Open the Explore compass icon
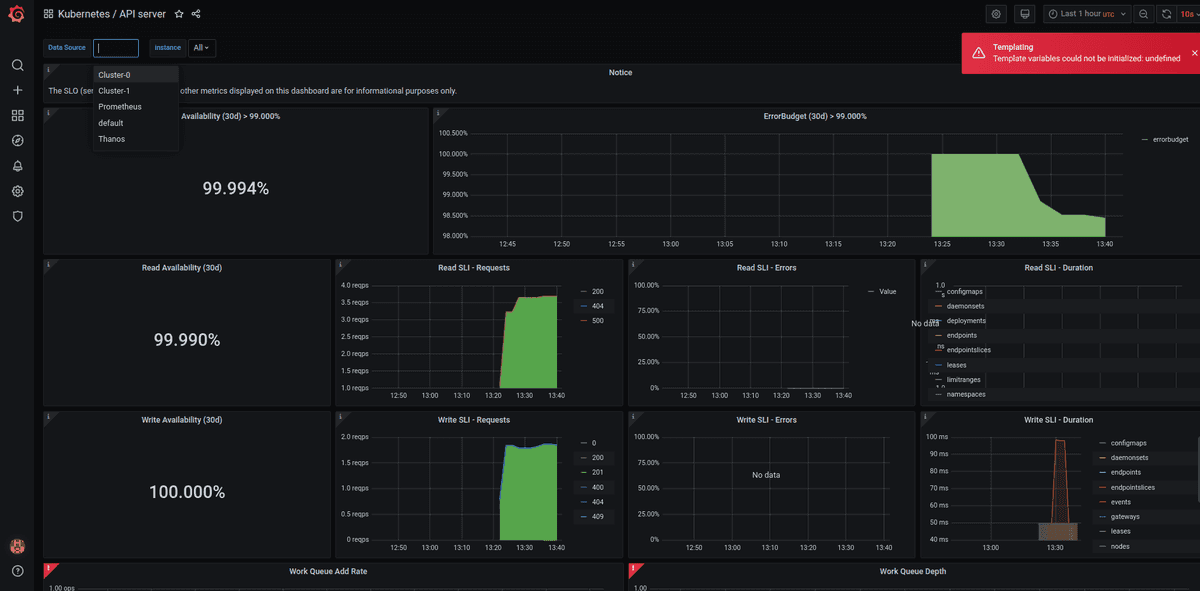1200x591 pixels. coord(17,140)
